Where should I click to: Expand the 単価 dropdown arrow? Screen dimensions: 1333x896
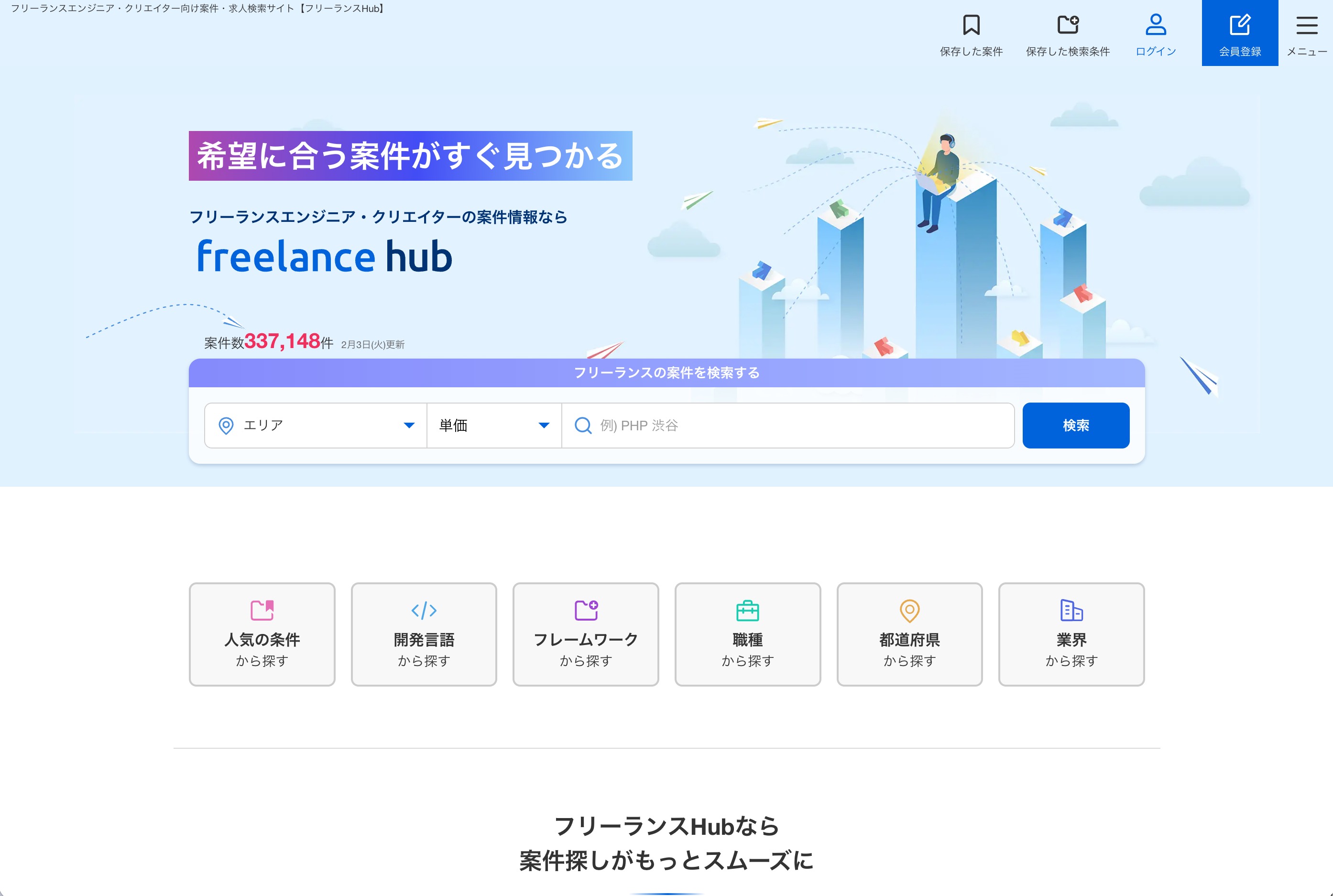(544, 425)
